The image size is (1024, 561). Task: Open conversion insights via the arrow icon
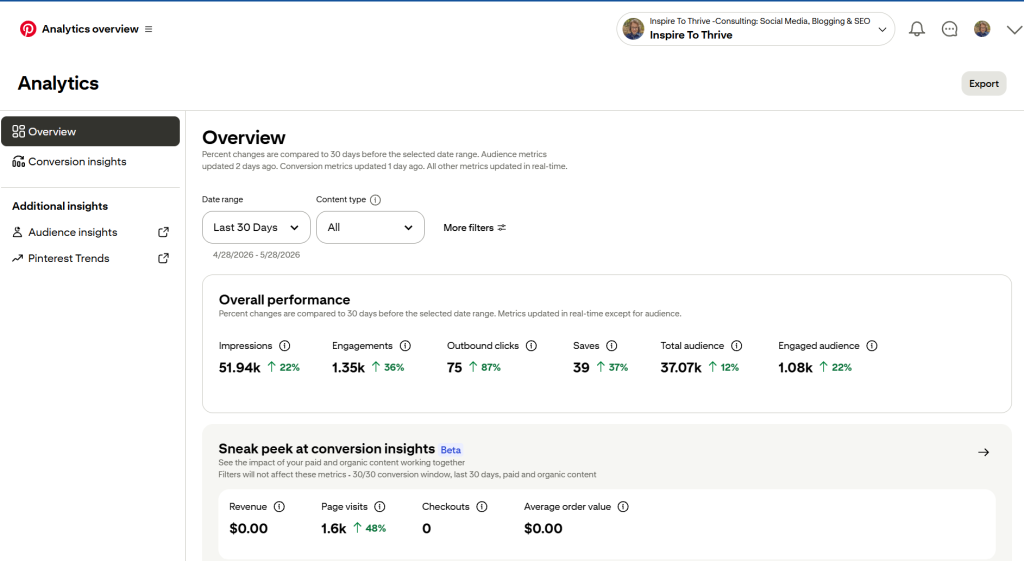click(984, 452)
